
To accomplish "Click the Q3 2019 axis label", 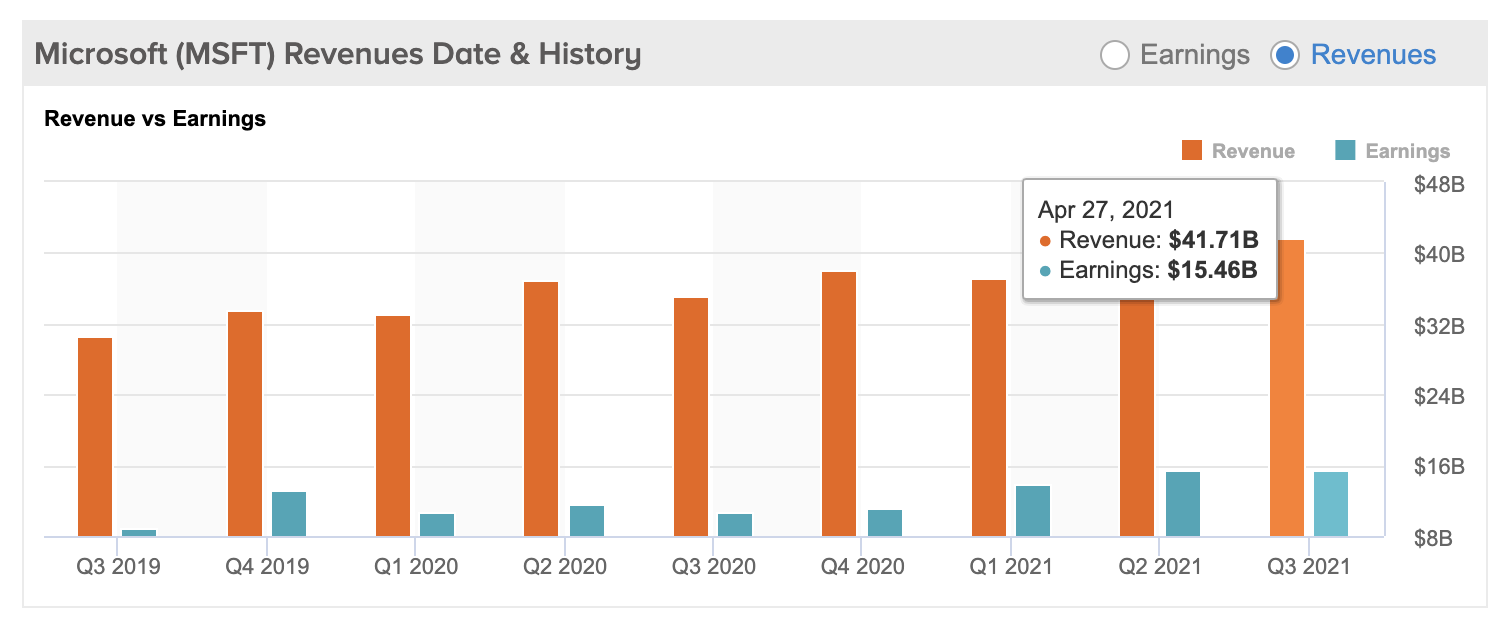I will pyautogui.click(x=118, y=566).
